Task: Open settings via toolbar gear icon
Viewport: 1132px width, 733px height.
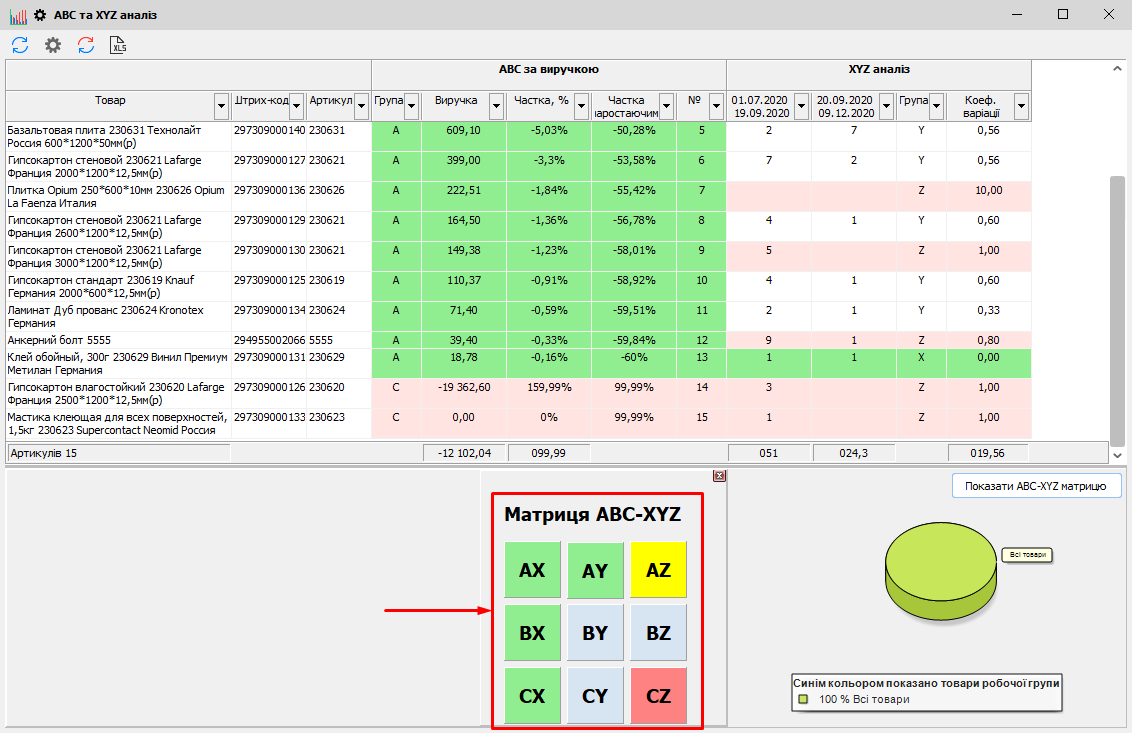Action: tap(53, 45)
